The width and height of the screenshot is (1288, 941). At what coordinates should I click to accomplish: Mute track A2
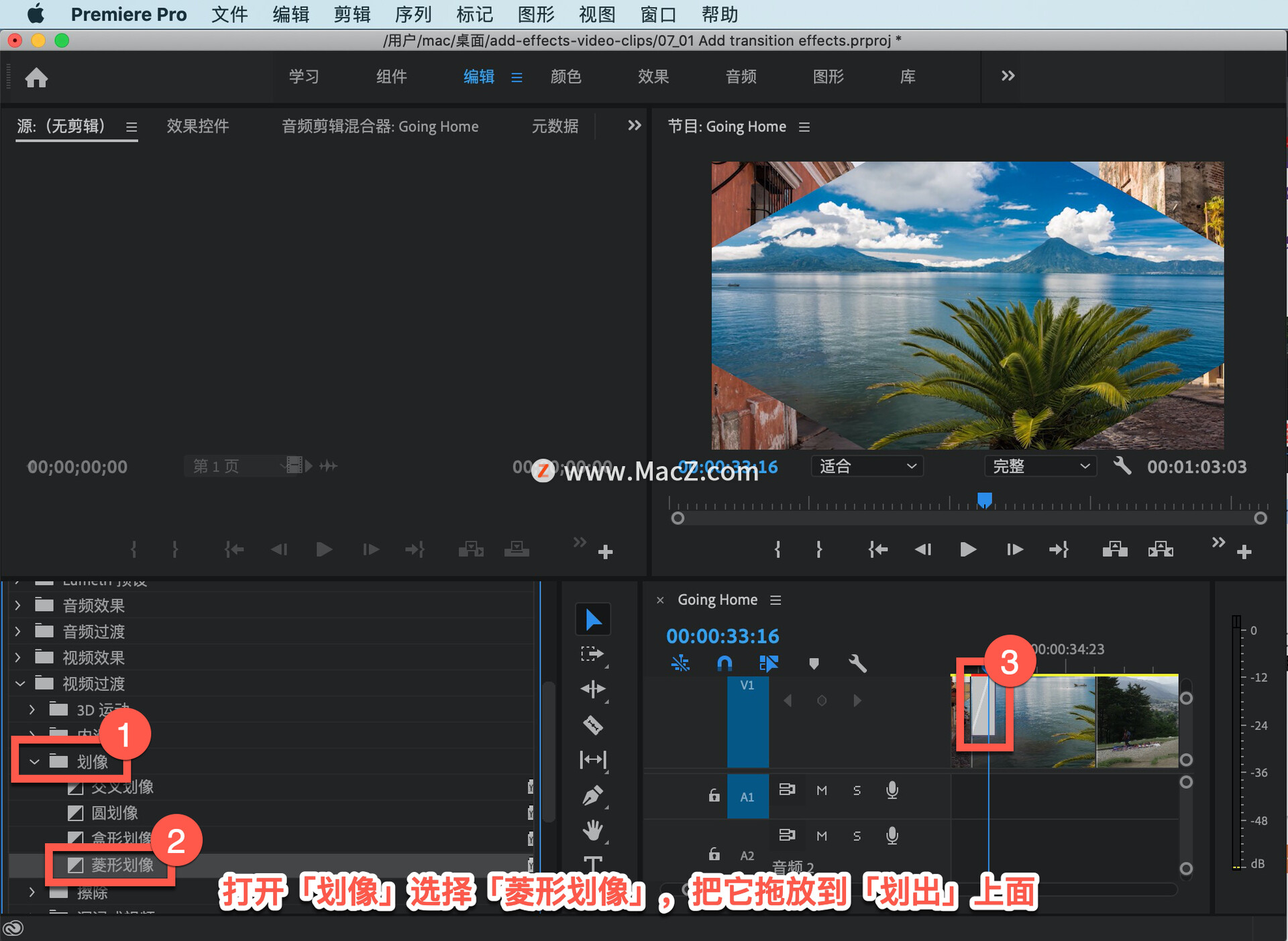tap(822, 836)
